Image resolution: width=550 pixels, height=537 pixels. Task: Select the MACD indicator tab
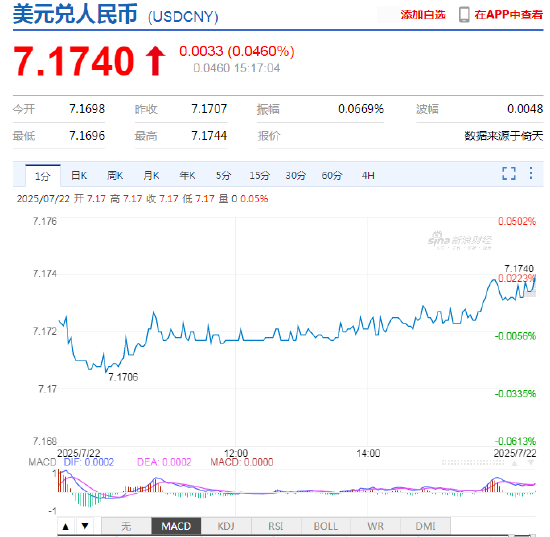[176, 526]
